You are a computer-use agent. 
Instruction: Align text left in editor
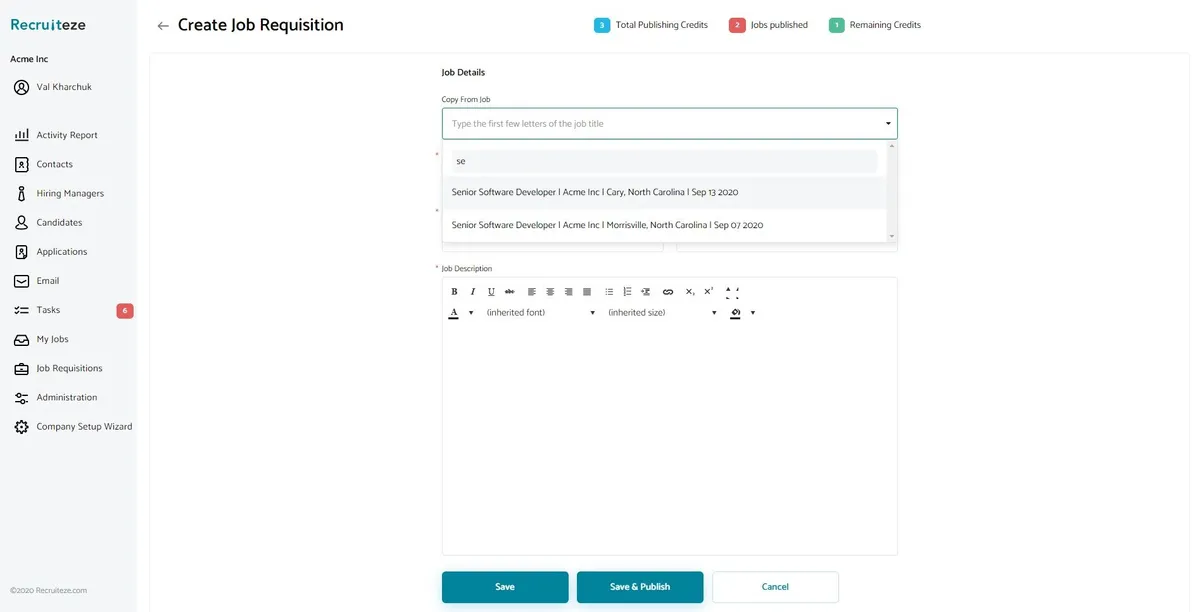532,292
